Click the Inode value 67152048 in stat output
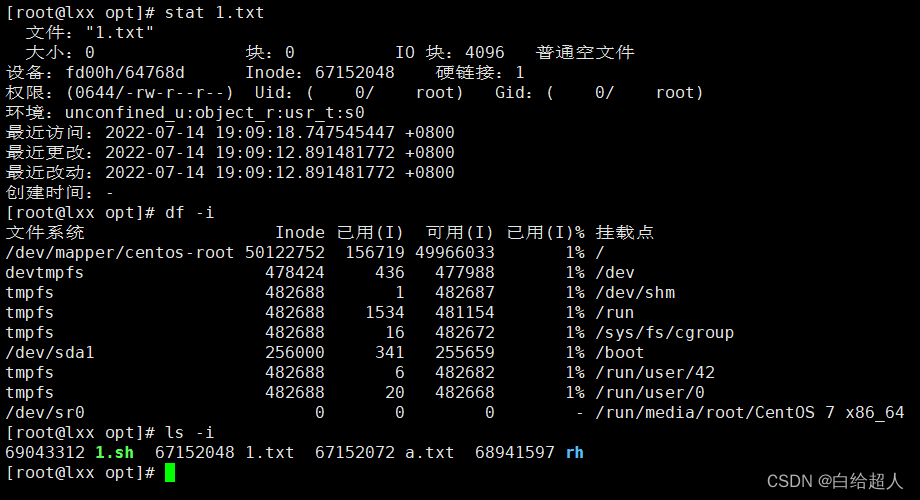Image resolution: width=920 pixels, height=500 pixels. tap(354, 72)
